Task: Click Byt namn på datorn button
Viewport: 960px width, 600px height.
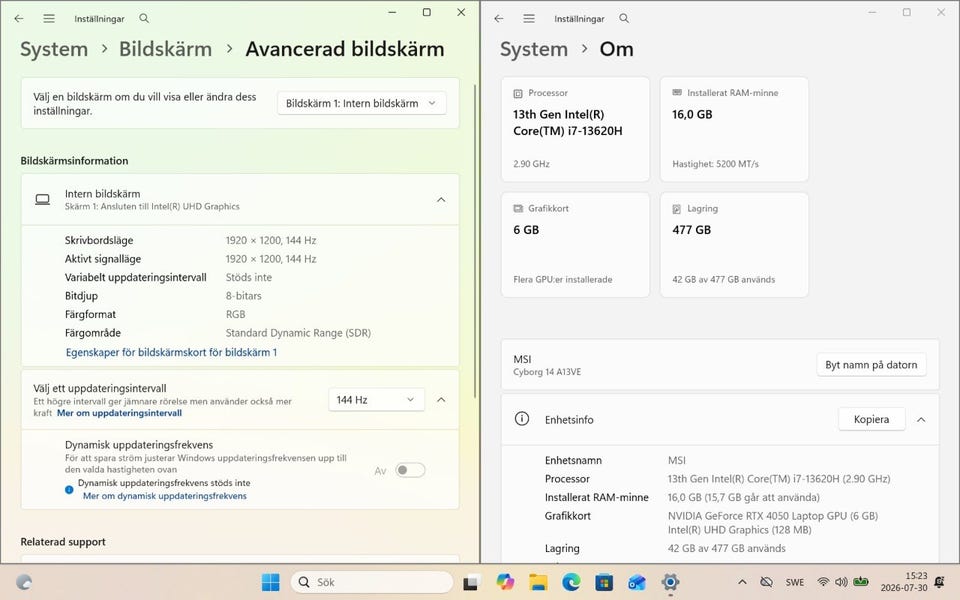Action: click(x=871, y=365)
